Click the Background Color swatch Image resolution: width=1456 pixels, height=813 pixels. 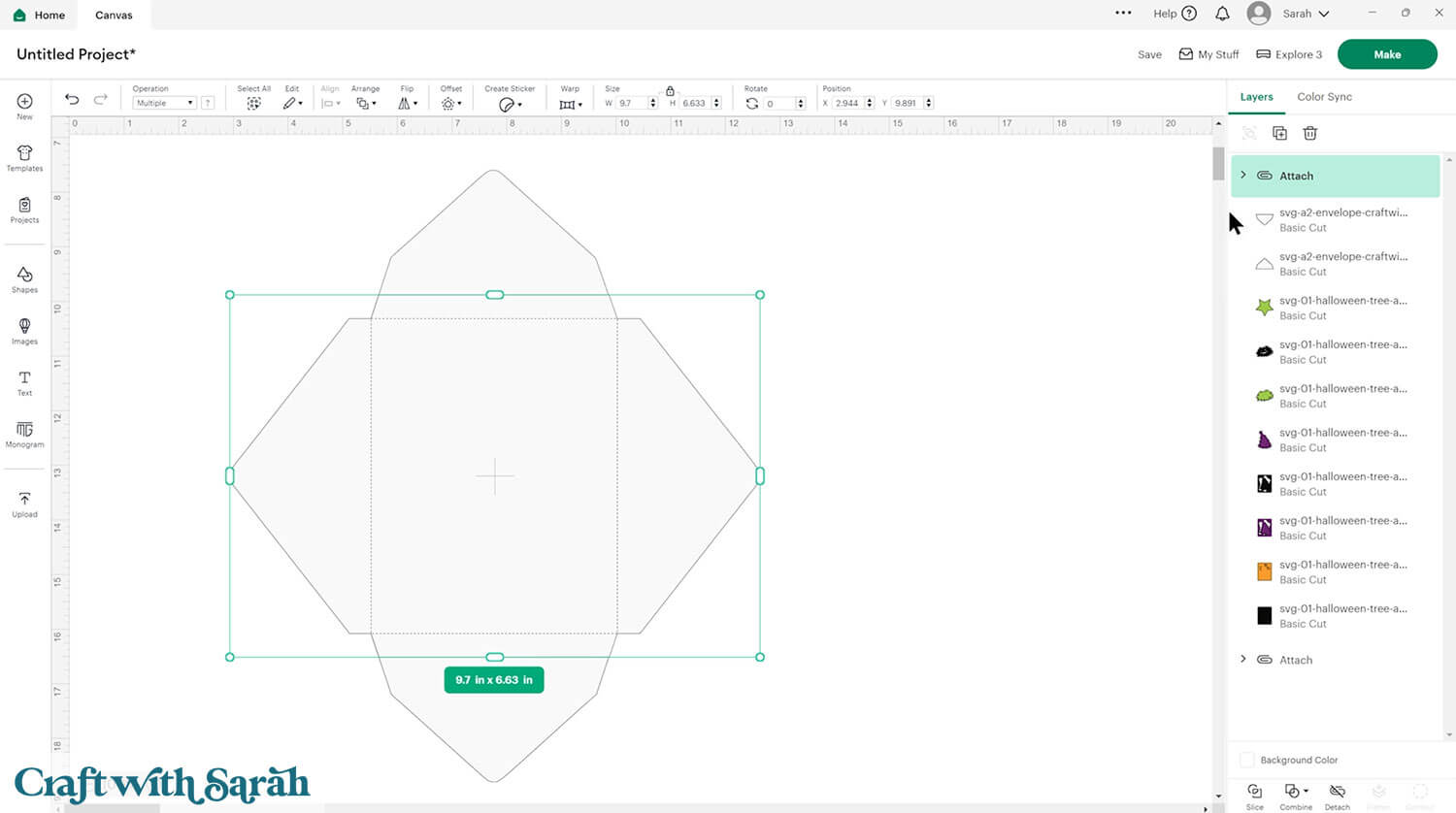coord(1247,760)
